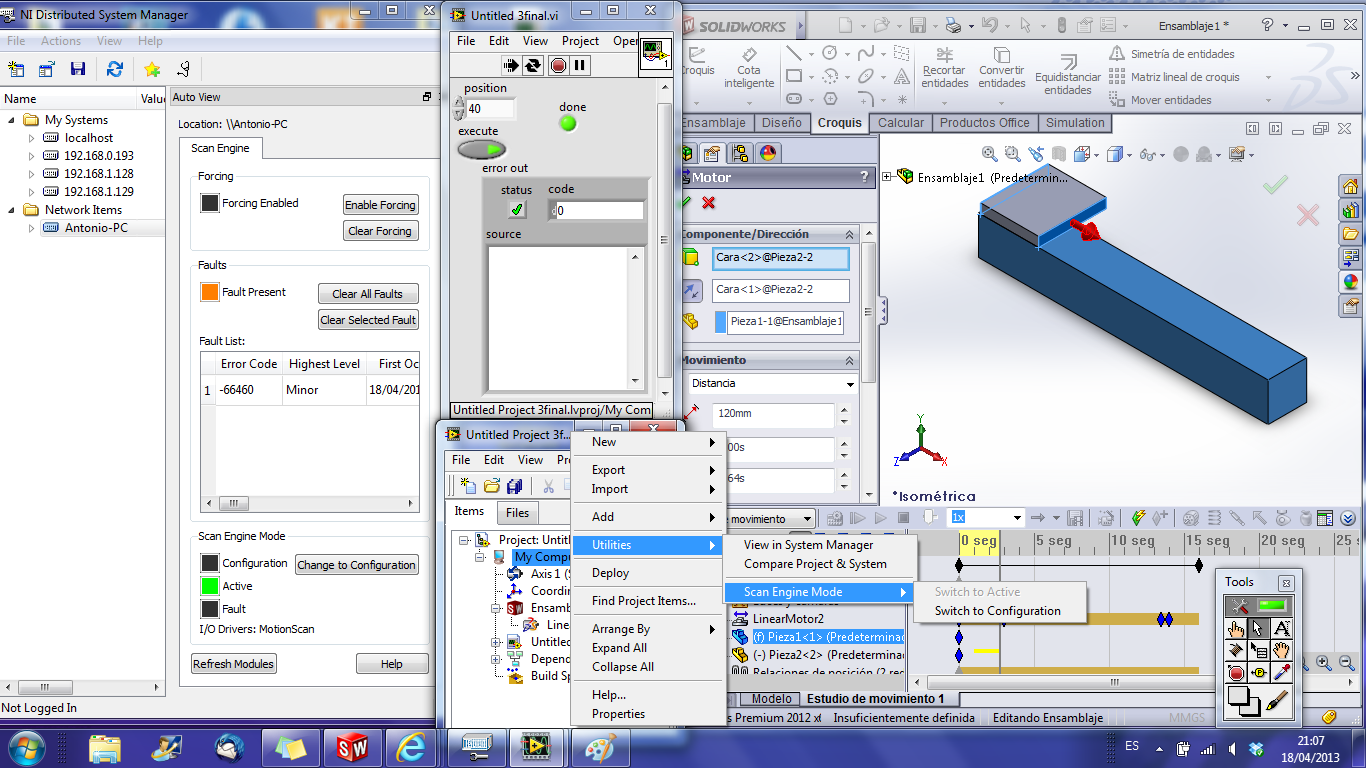Expand Ensamblaje1 tree in SolidWorks viewport
The image size is (1366, 768).
[x=887, y=177]
